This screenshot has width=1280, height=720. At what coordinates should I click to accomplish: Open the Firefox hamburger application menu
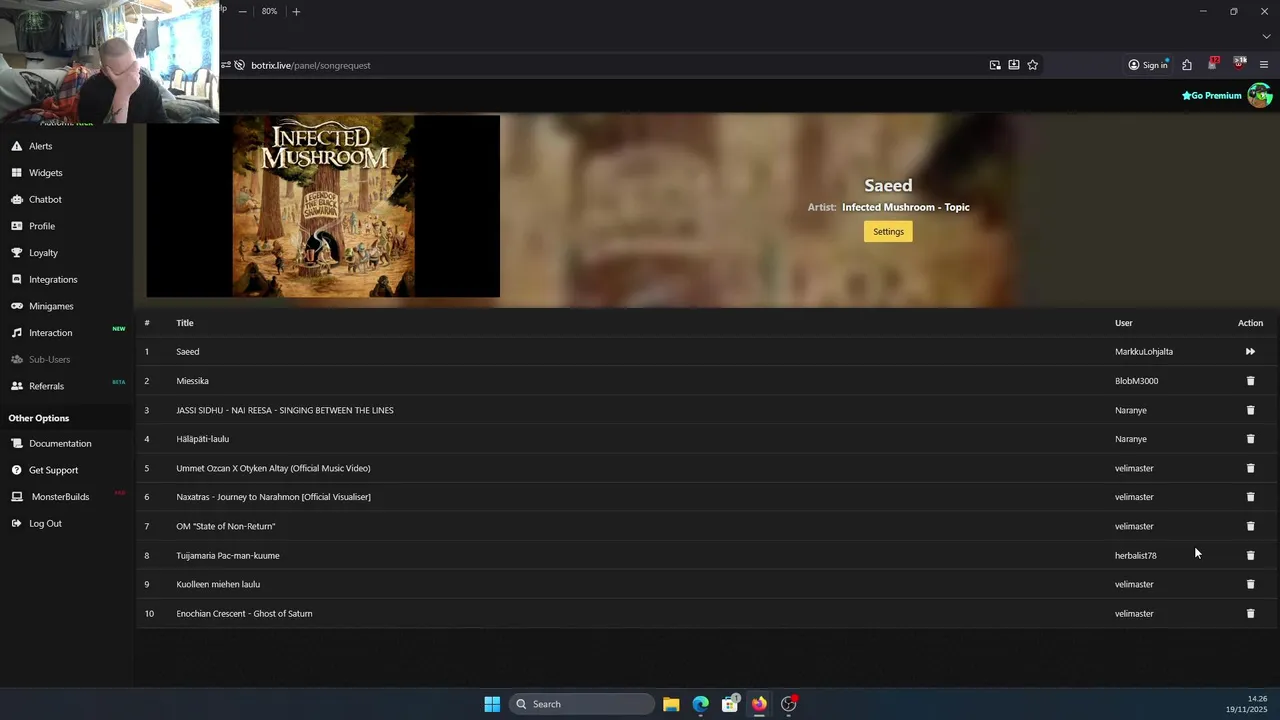(x=1264, y=65)
